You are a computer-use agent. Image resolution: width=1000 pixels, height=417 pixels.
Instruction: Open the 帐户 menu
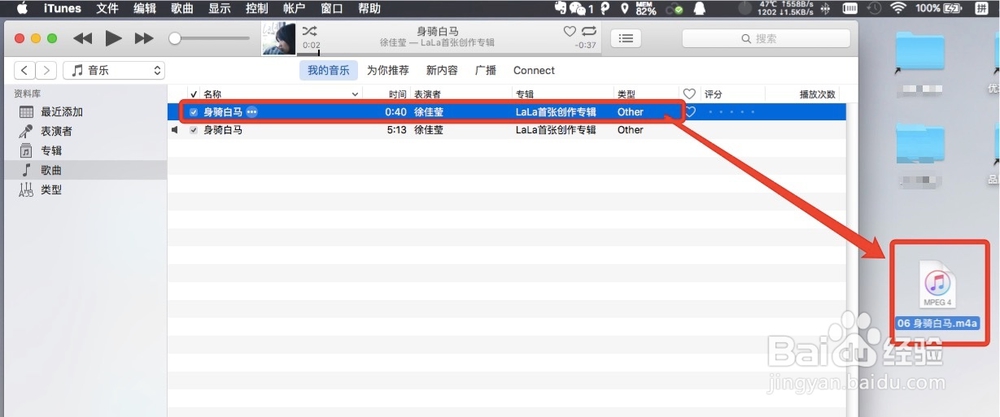click(294, 8)
